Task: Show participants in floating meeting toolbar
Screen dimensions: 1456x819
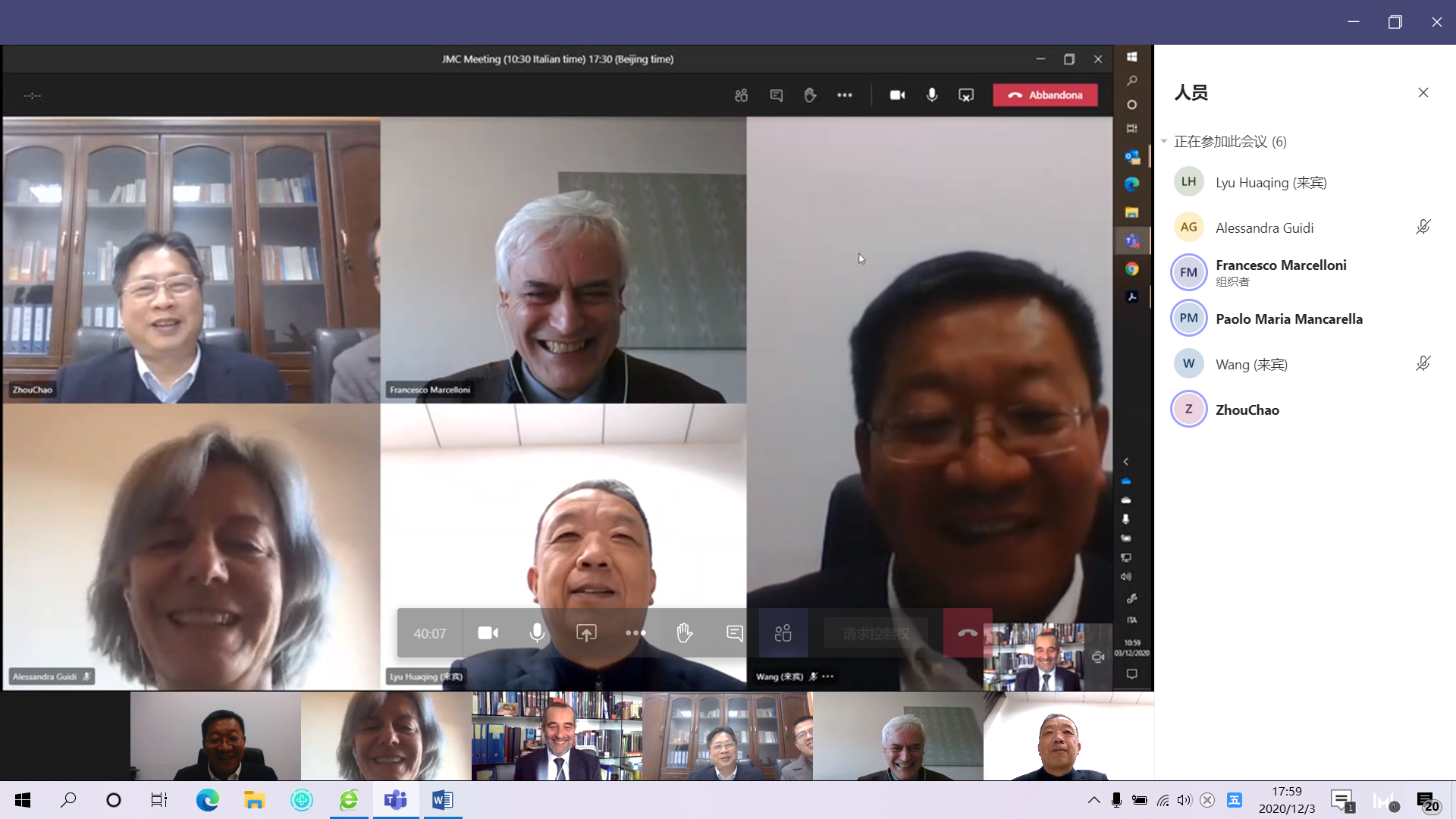Action: click(783, 633)
